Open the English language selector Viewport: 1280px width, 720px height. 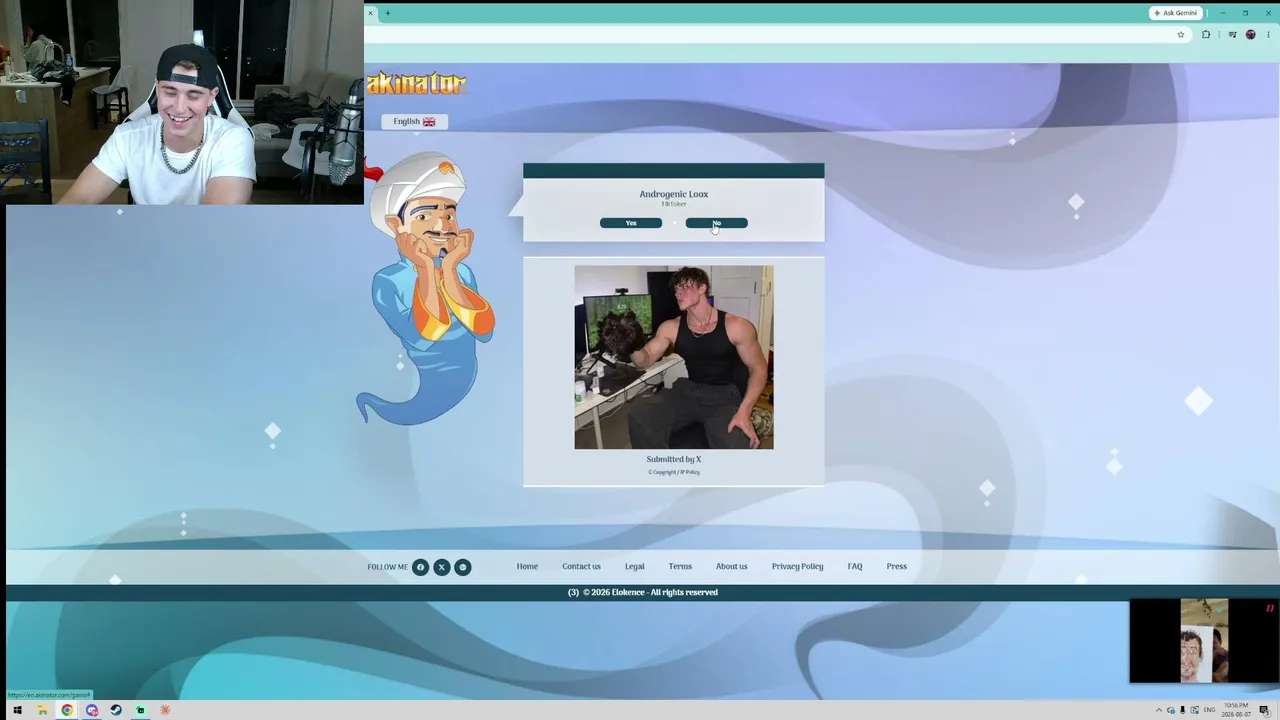coord(414,122)
